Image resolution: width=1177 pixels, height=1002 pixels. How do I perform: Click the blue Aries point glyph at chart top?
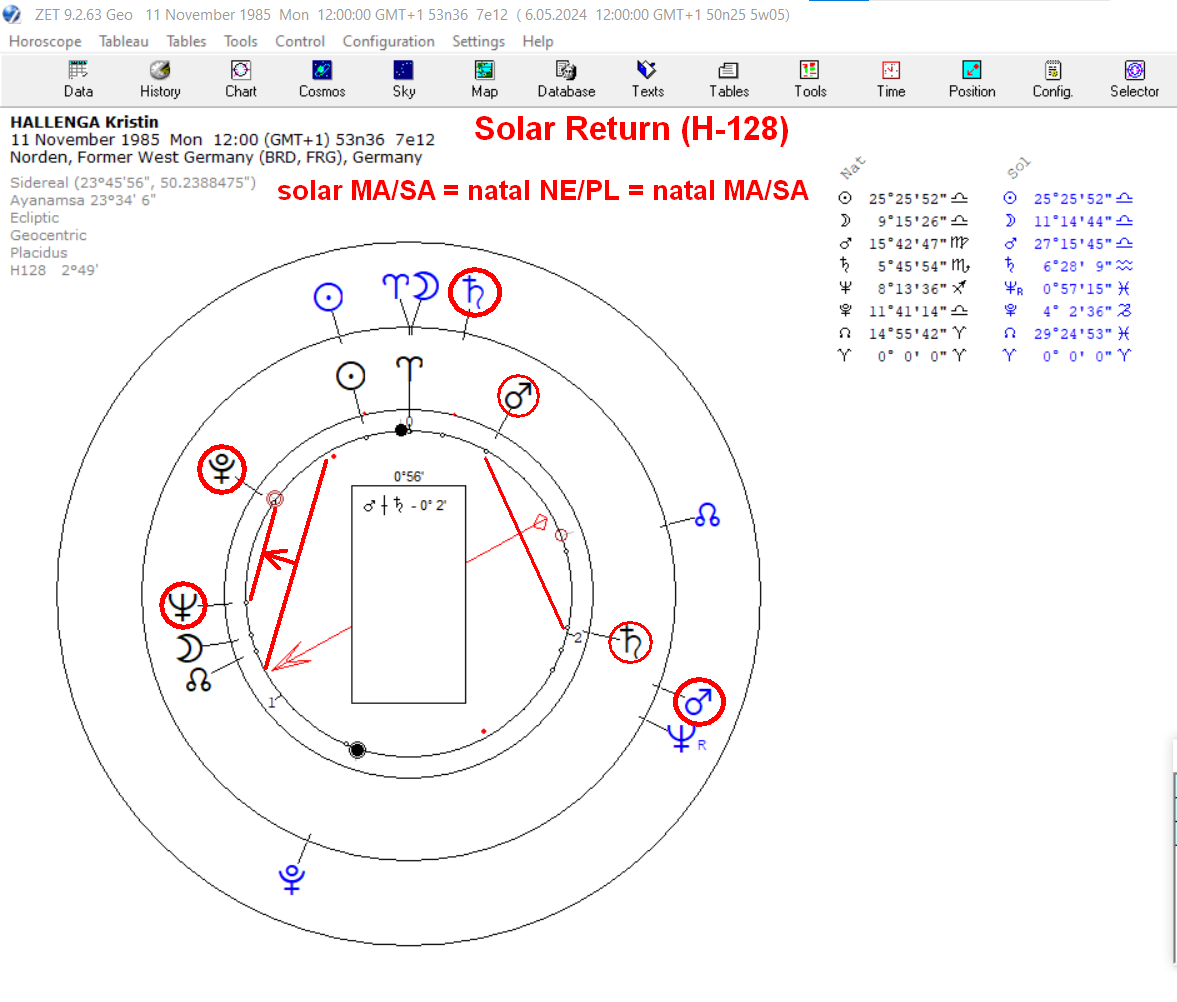396,286
